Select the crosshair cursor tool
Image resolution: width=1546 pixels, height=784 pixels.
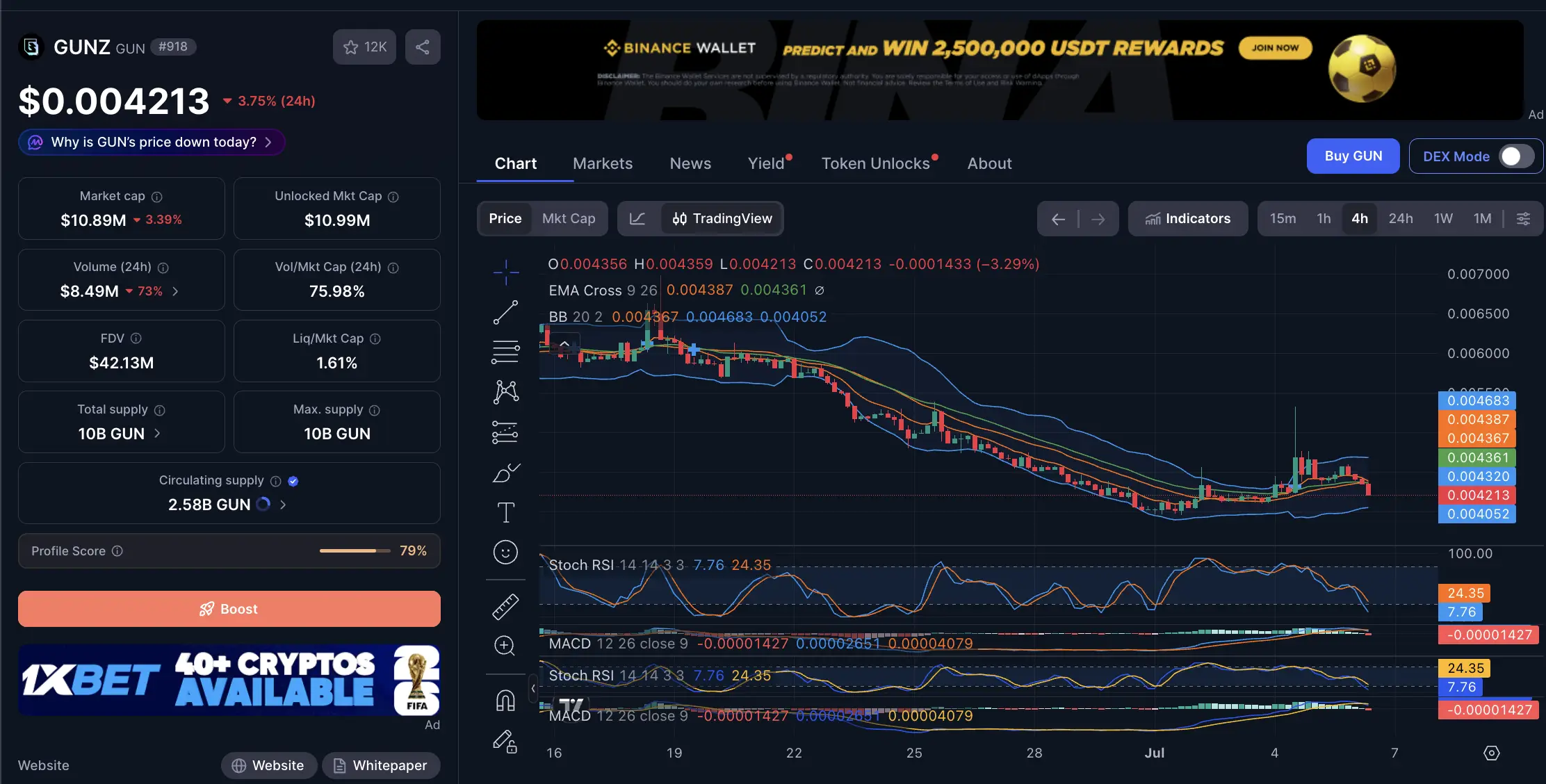505,272
